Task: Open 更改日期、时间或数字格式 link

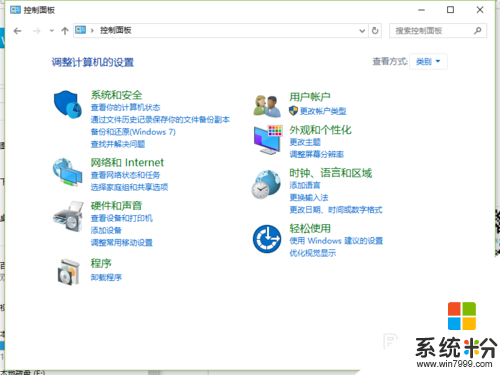Action: point(336,210)
